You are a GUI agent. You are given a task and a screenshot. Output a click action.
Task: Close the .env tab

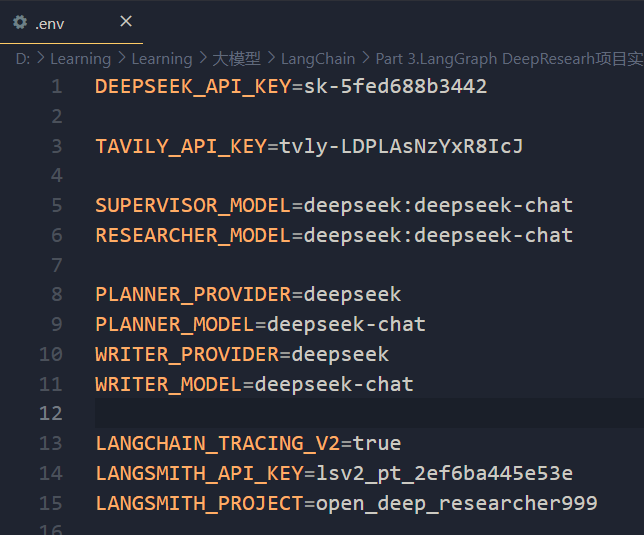tap(126, 21)
